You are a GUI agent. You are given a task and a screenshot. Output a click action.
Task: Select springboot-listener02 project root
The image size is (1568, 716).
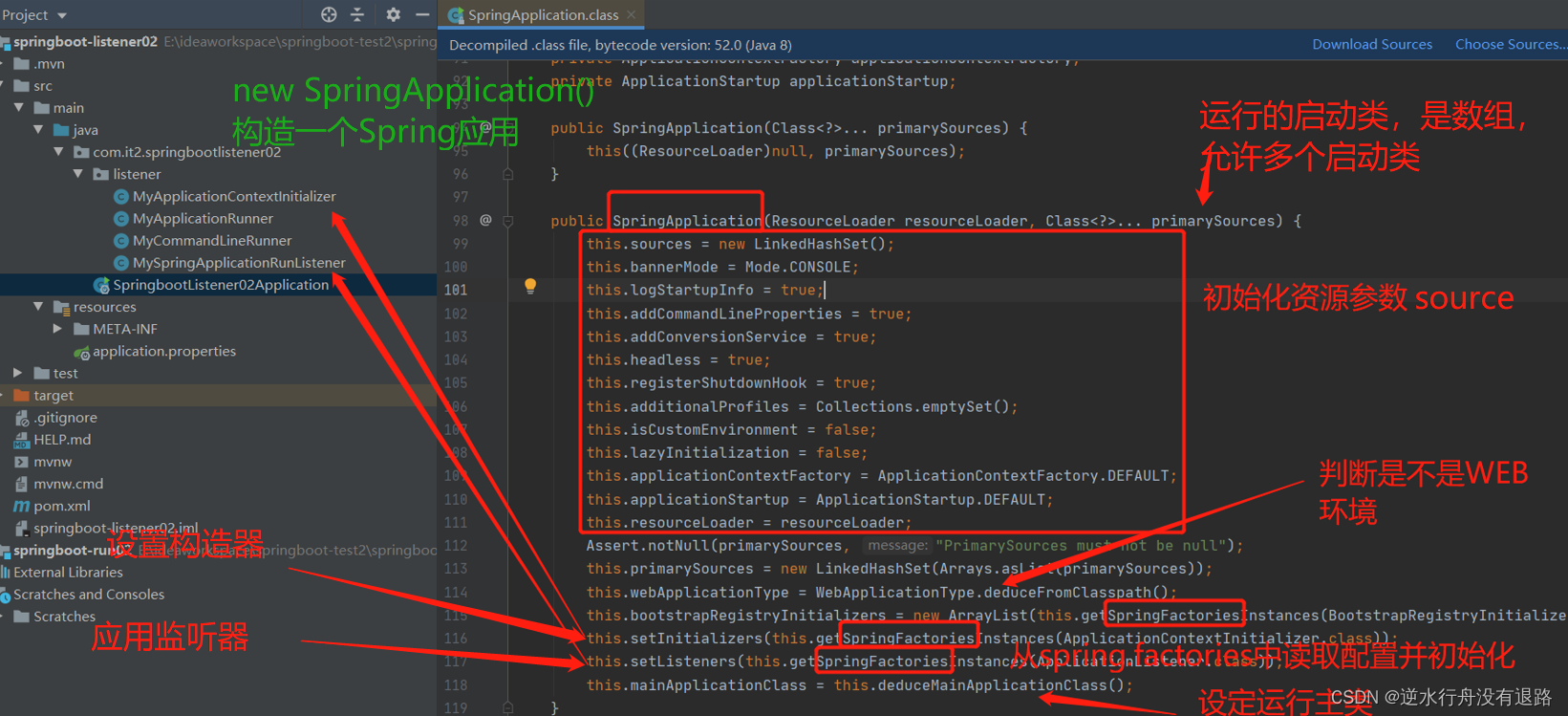pyautogui.click(x=85, y=42)
